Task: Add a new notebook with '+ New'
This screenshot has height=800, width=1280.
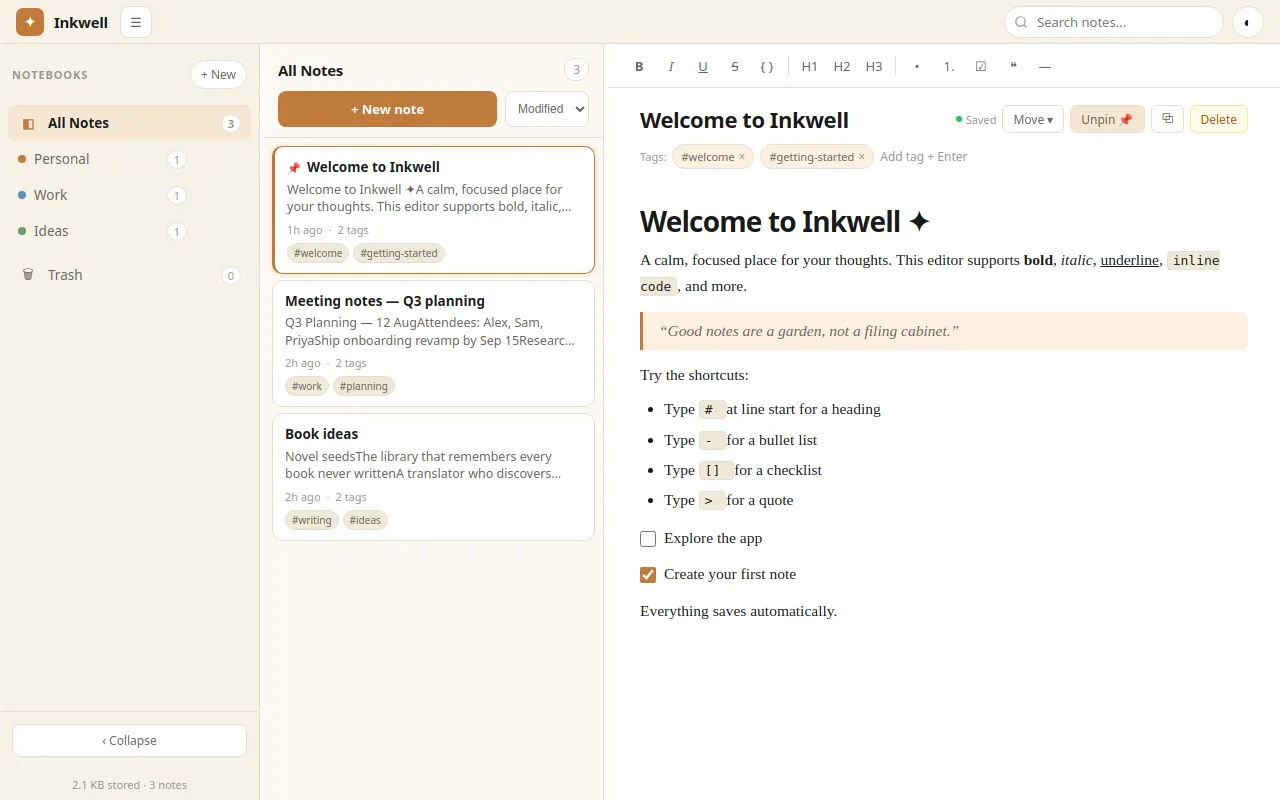Action: coord(218,75)
